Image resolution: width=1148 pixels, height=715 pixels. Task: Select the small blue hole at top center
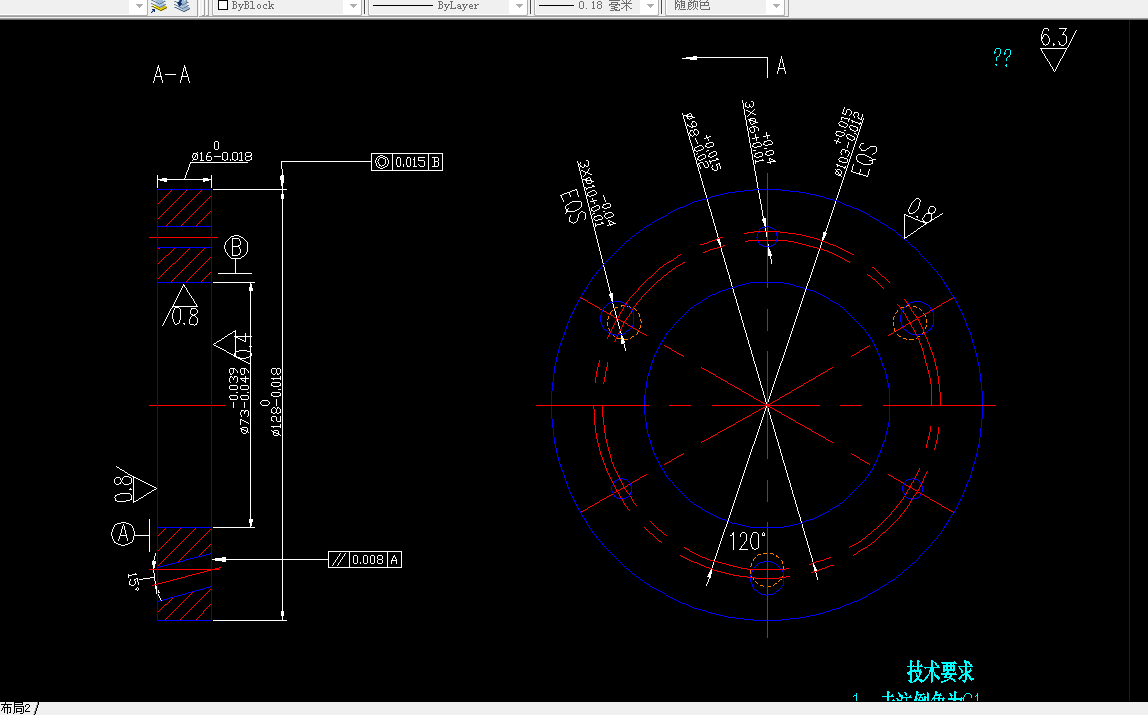click(x=767, y=236)
